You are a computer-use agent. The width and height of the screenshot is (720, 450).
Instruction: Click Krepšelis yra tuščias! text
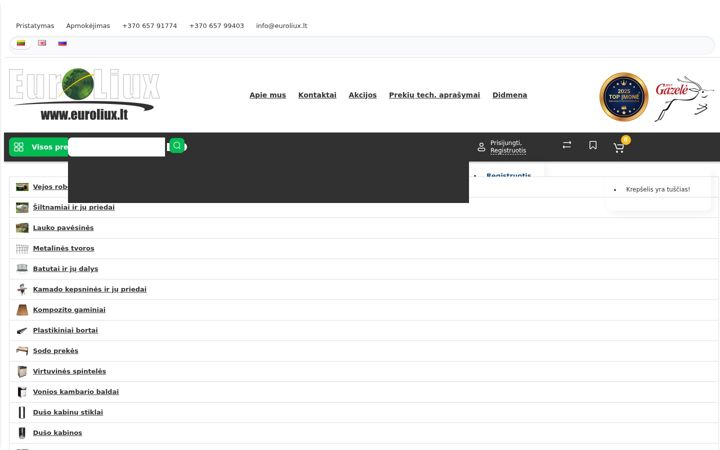tap(658, 189)
